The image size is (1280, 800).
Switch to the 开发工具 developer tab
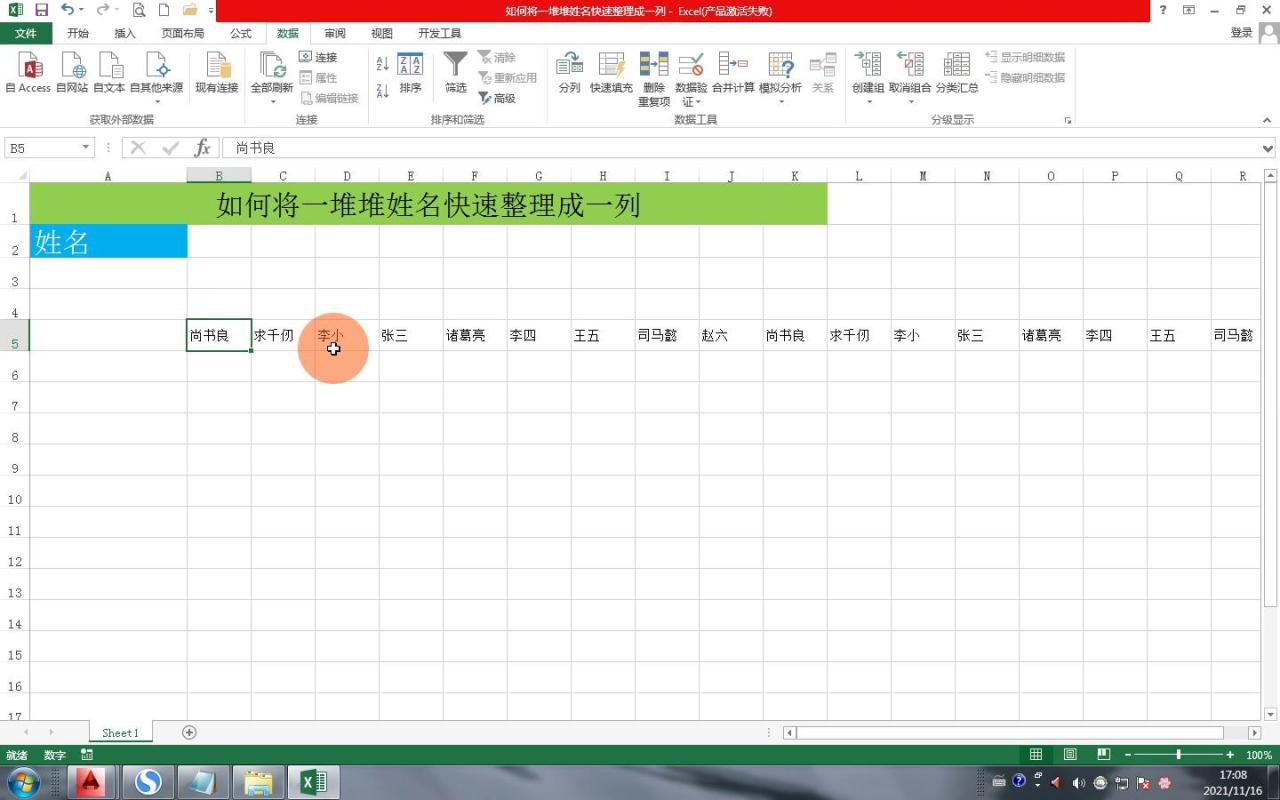pyautogui.click(x=440, y=33)
